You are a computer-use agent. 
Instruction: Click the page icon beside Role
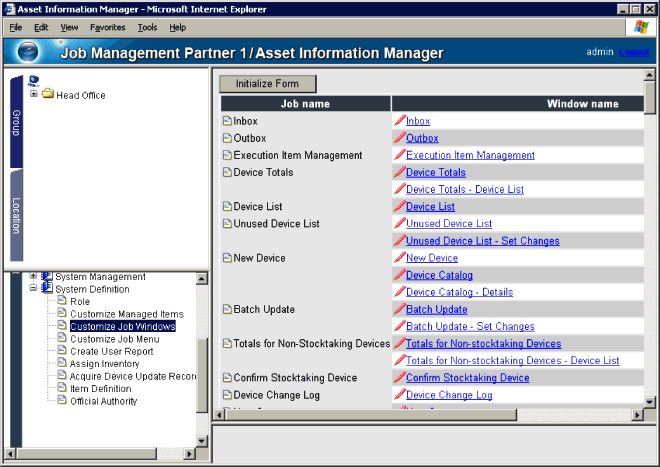pos(62,301)
